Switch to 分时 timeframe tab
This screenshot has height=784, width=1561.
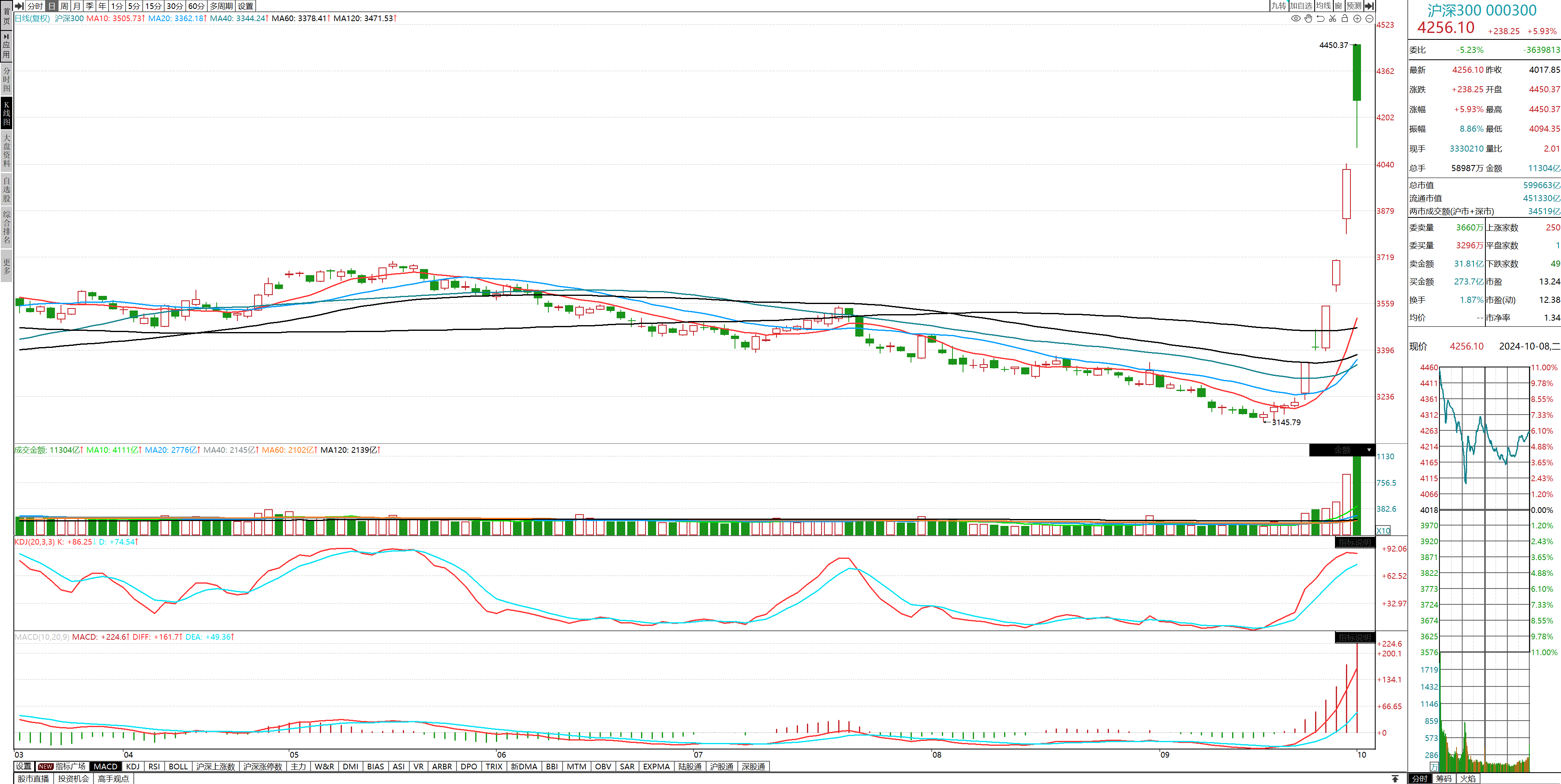(36, 5)
